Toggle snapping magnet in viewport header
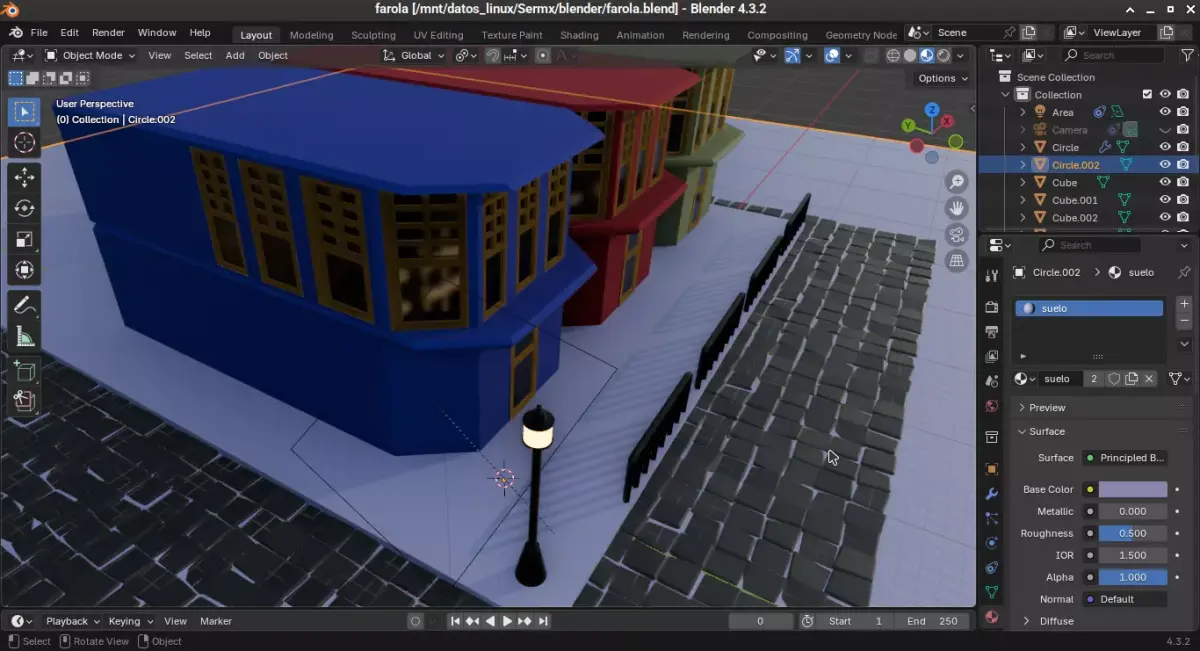The height and width of the screenshot is (651, 1200). (x=493, y=55)
